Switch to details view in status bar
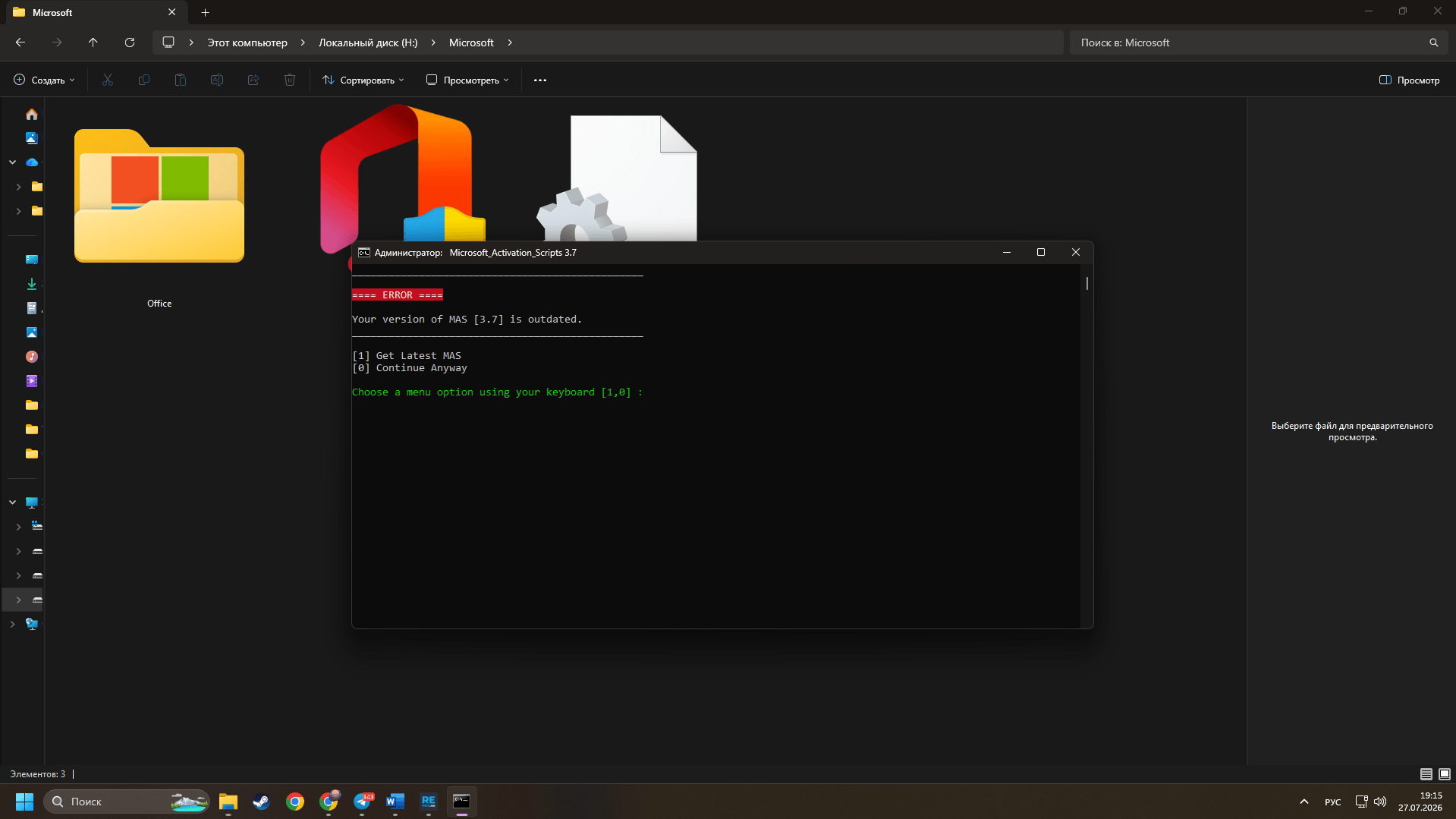This screenshot has height=819, width=1456. click(1426, 774)
